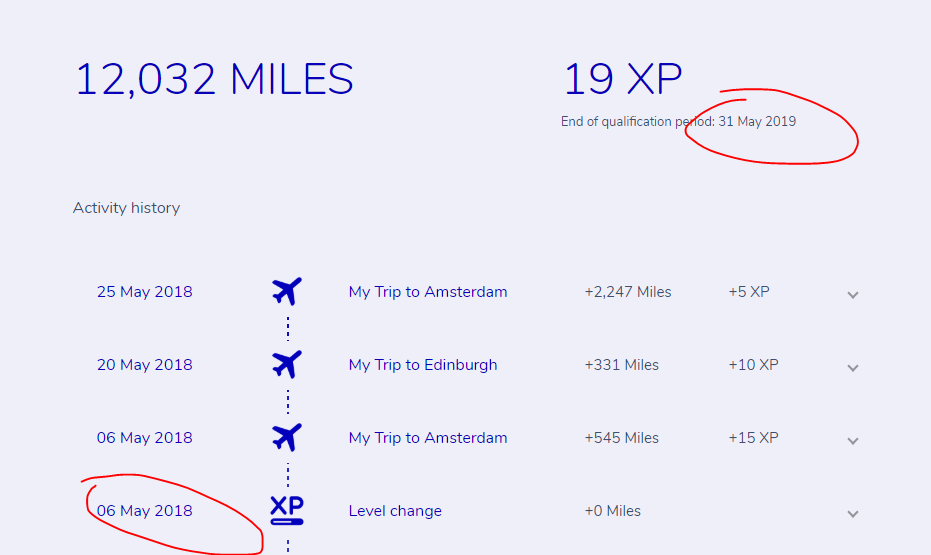
Task: Click the 20 May 2018 date
Action: 145,365
